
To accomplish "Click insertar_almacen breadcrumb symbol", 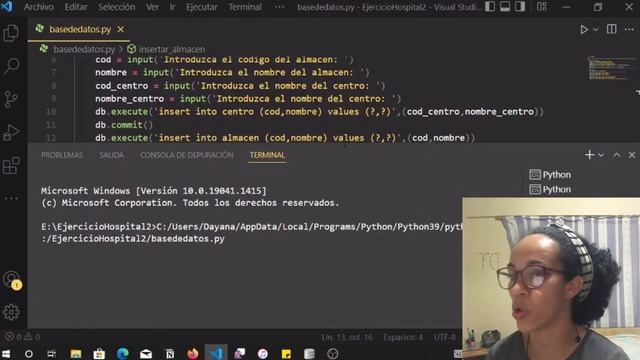I will tap(172, 49).
